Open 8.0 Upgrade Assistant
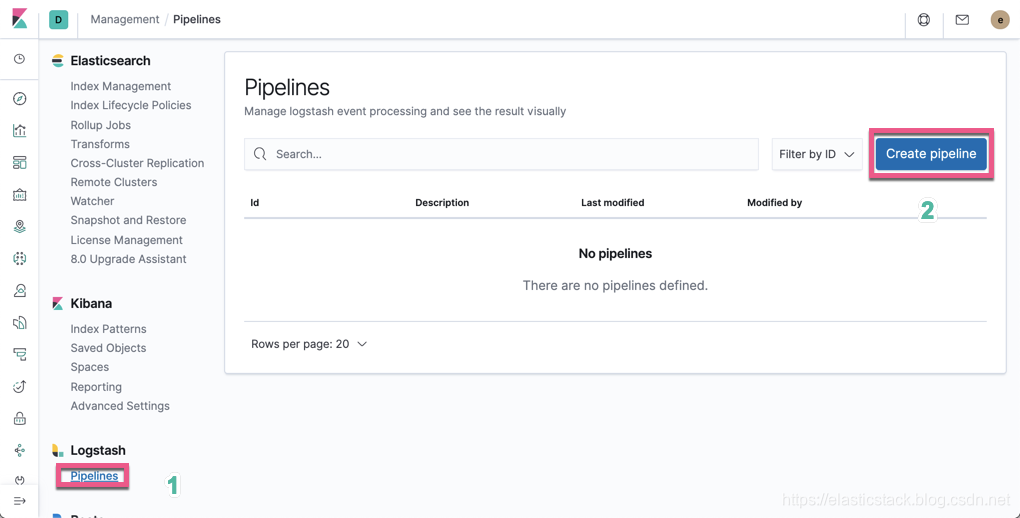The height and width of the screenshot is (518, 1020). (129, 259)
